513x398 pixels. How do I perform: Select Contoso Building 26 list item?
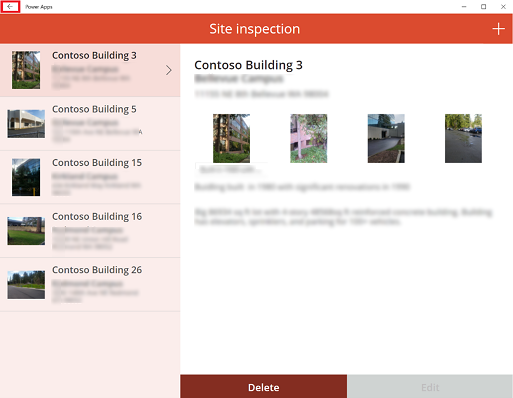90,285
